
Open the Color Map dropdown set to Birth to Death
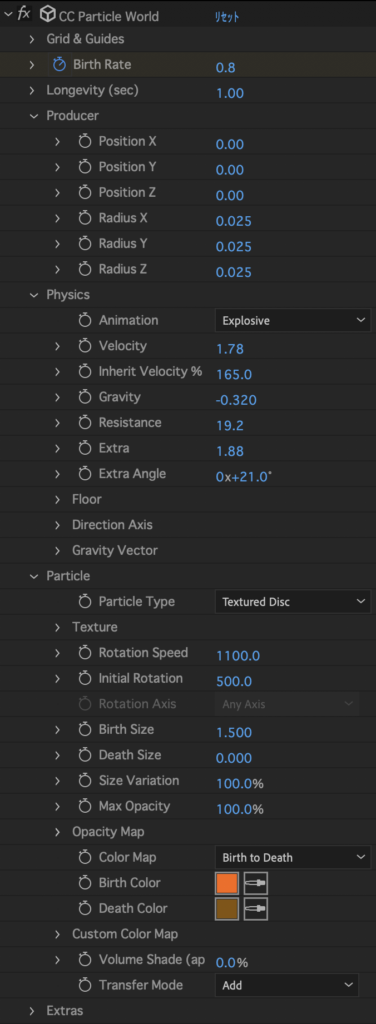click(x=292, y=857)
